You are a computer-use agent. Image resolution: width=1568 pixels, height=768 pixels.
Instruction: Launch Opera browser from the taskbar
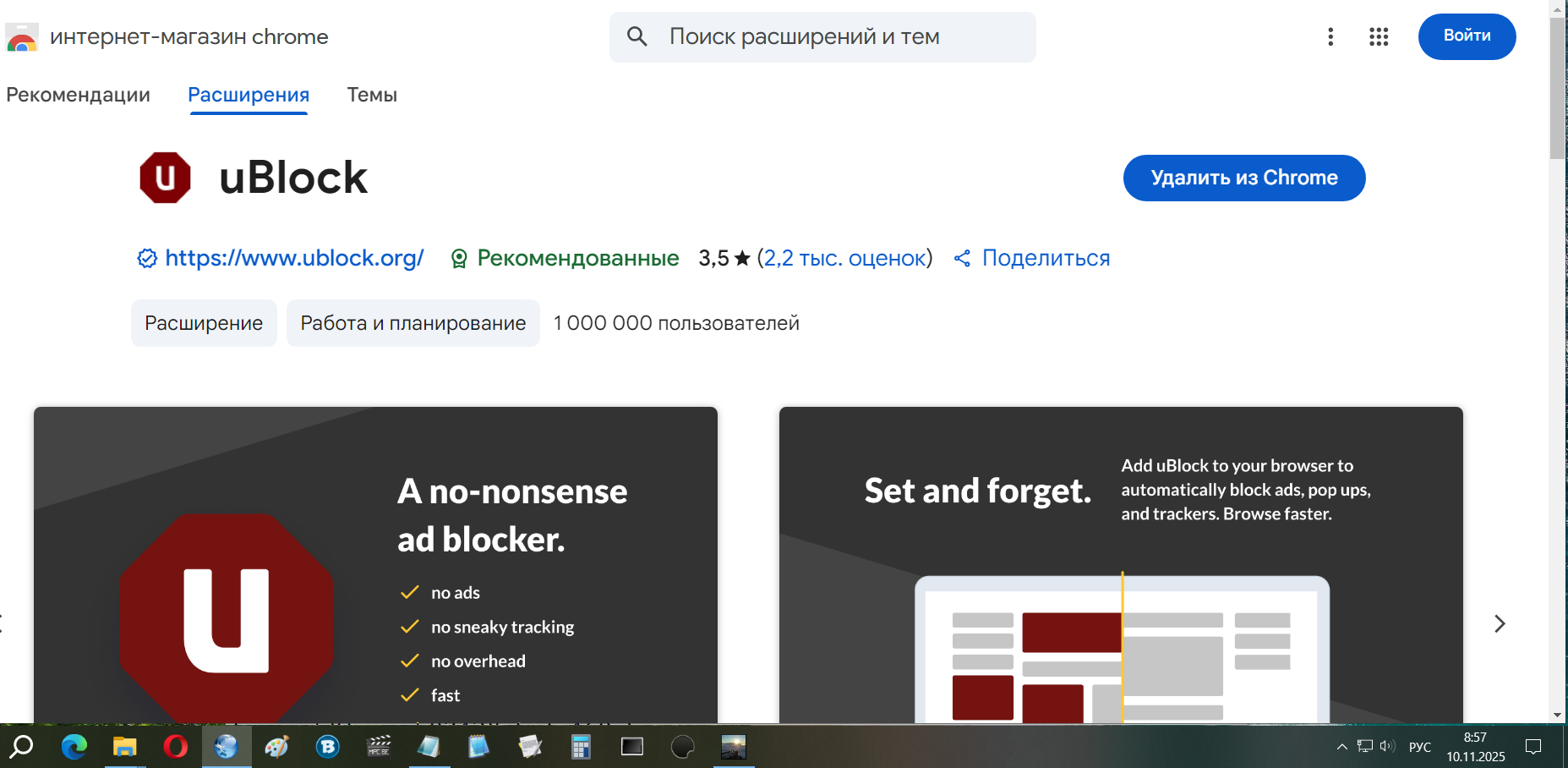click(x=176, y=746)
